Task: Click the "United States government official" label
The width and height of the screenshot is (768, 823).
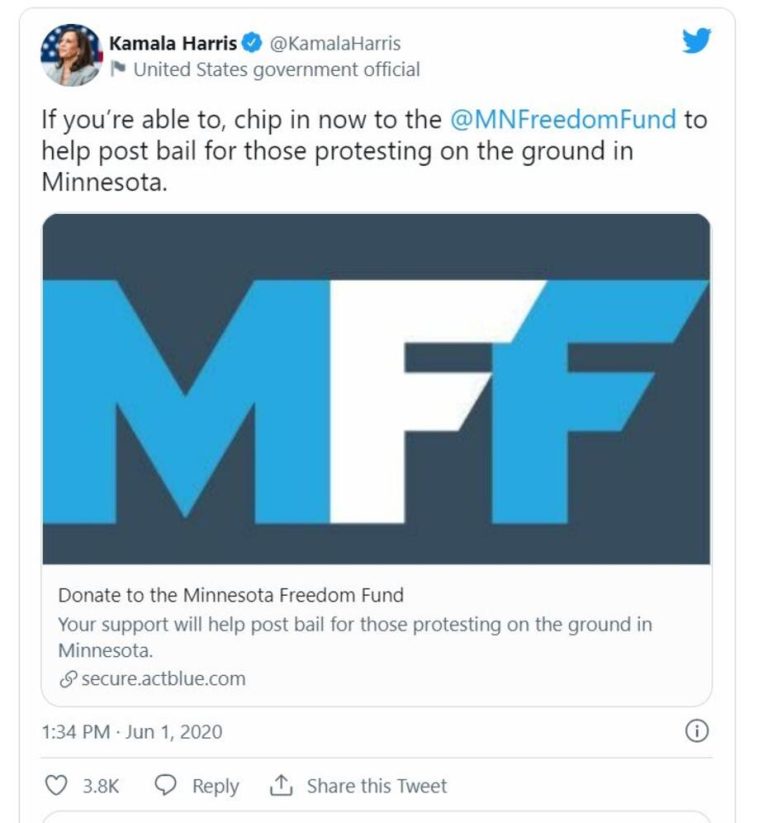Action: tap(276, 70)
